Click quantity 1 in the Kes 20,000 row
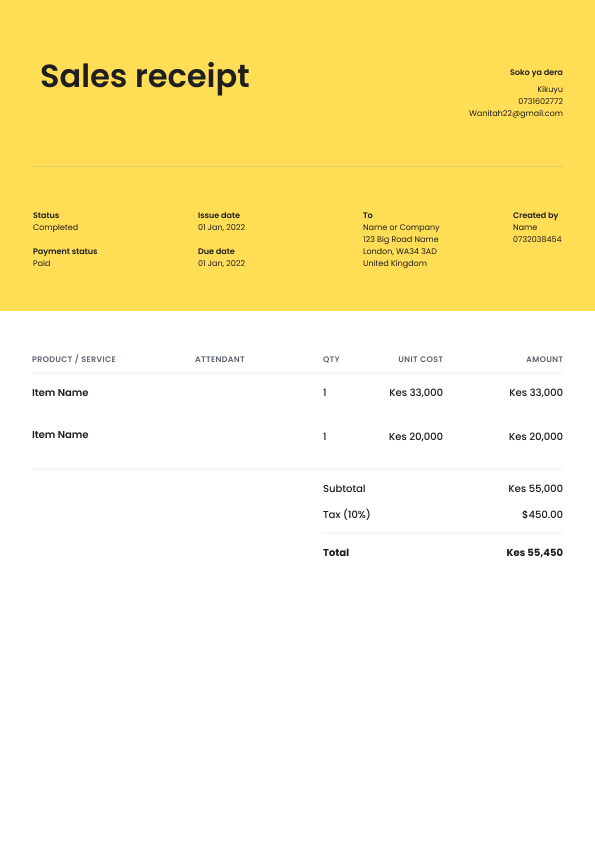 325,437
